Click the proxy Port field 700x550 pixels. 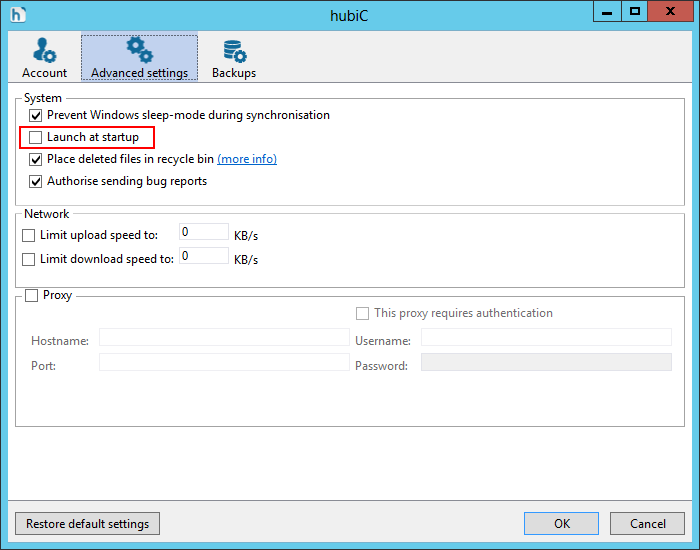coord(224,362)
